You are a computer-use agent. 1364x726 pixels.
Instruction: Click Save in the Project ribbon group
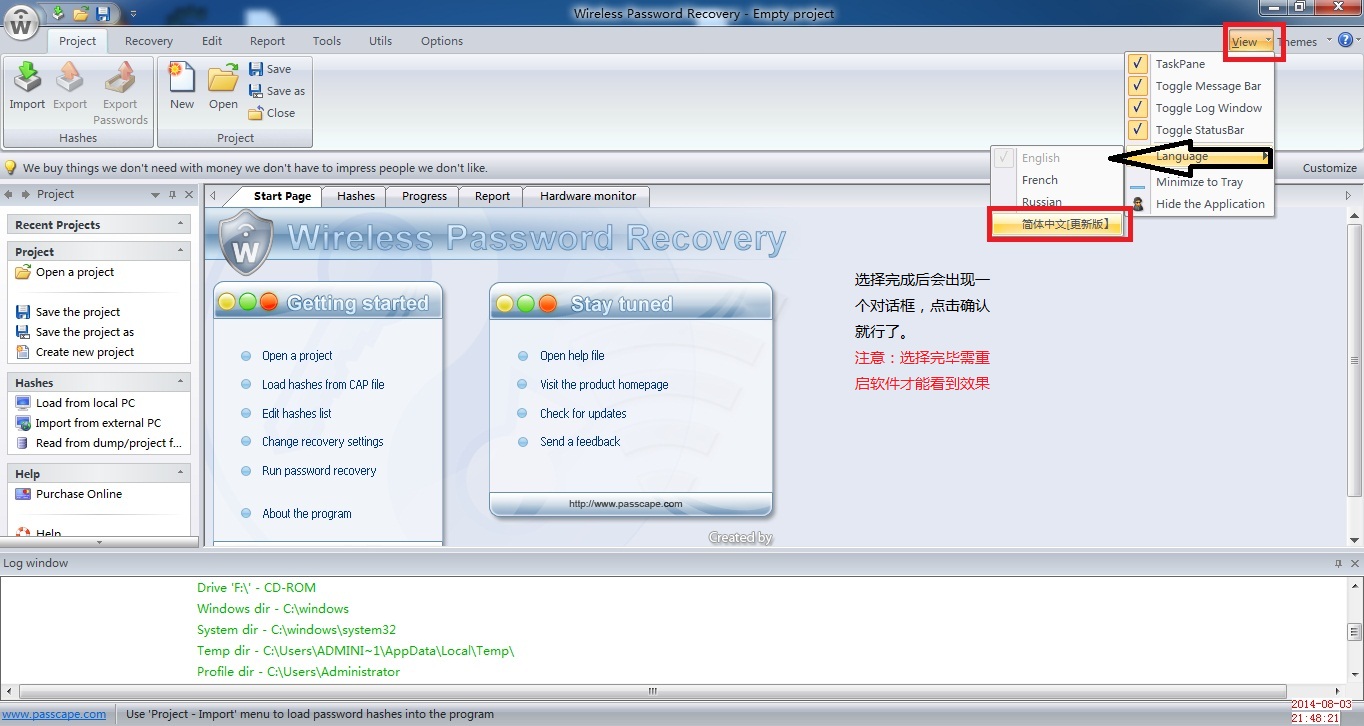tap(270, 69)
